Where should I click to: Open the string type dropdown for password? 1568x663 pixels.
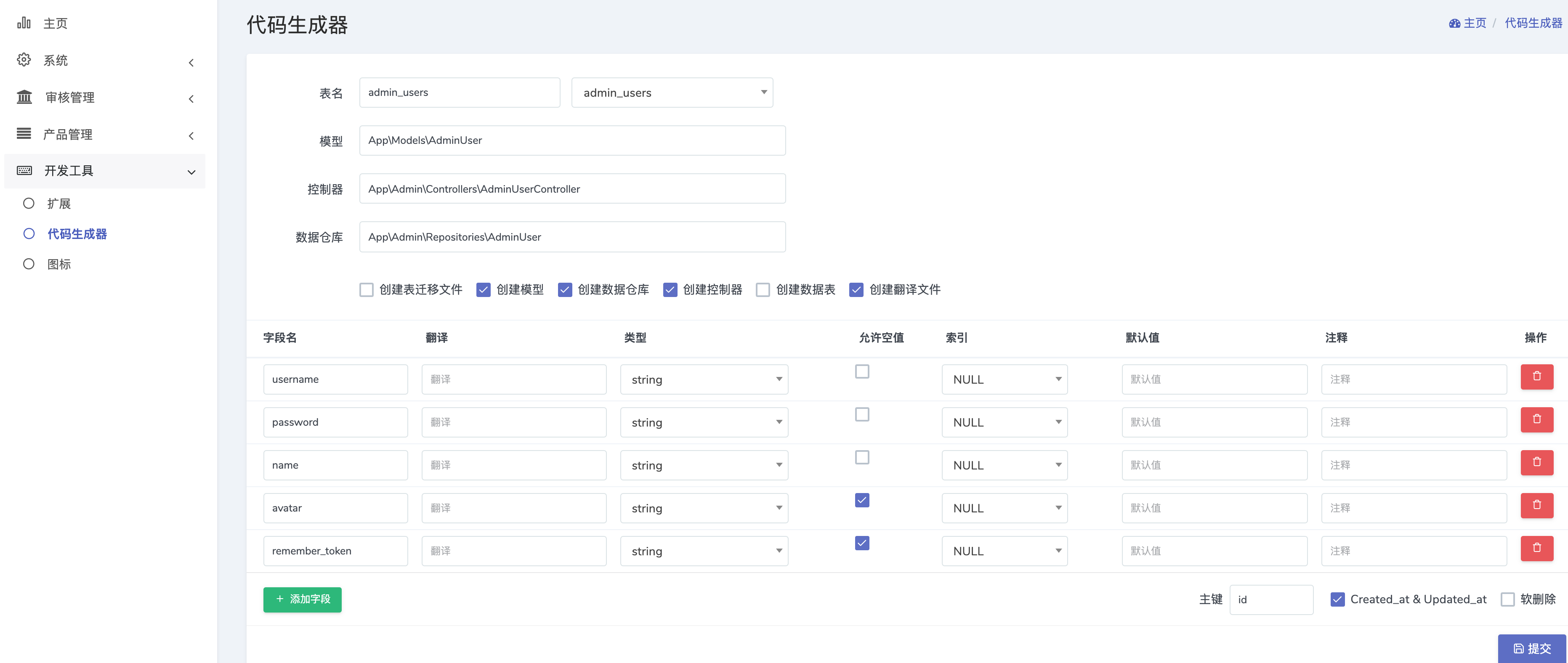(x=704, y=422)
